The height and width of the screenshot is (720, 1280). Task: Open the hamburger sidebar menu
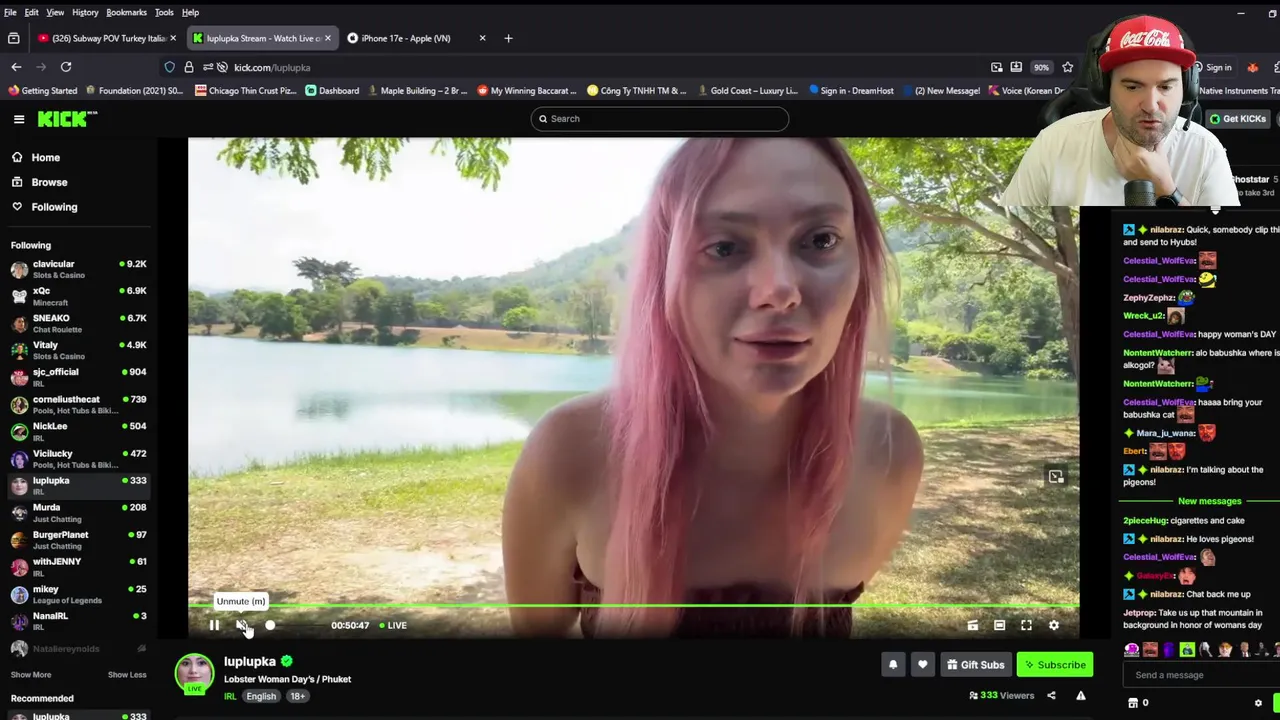coord(18,119)
